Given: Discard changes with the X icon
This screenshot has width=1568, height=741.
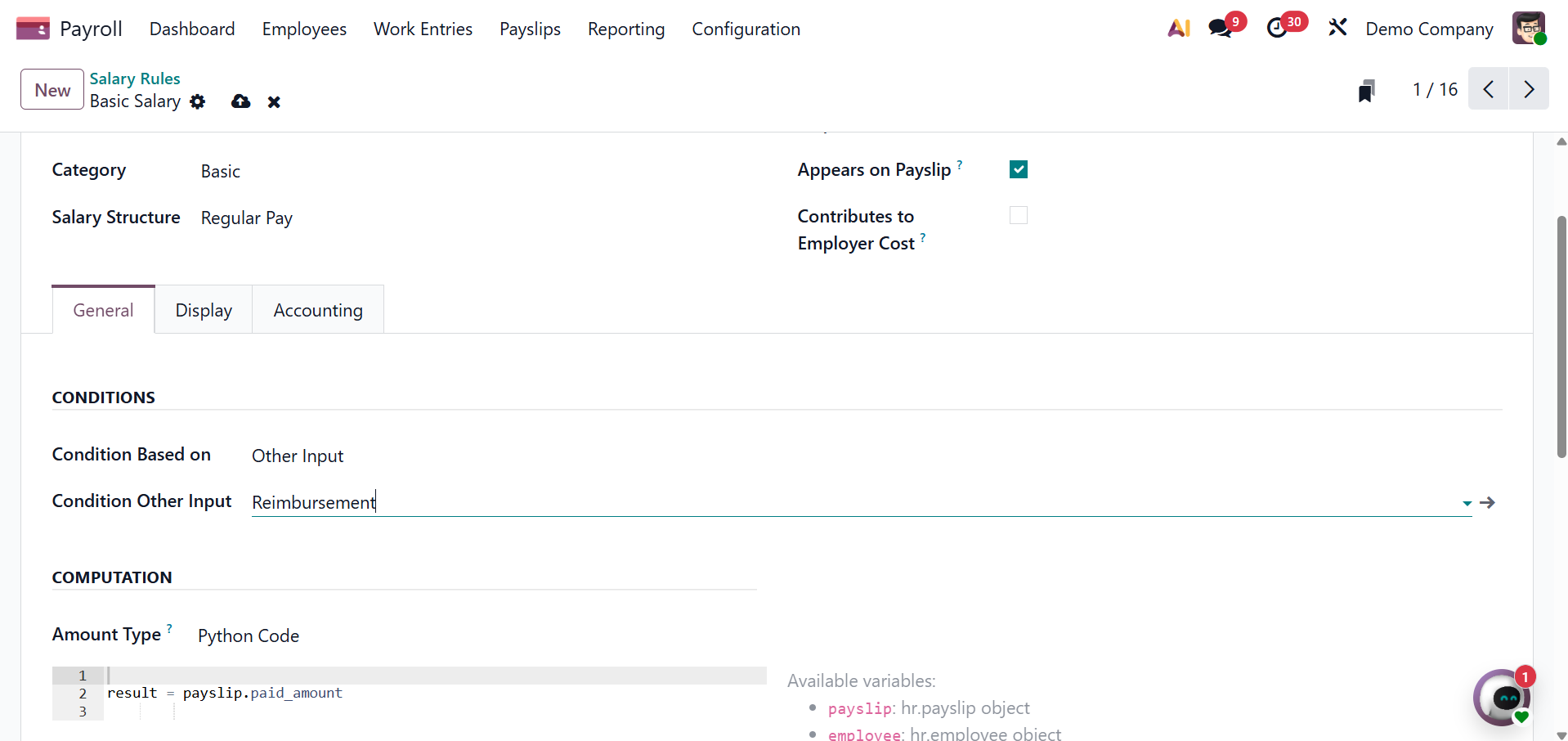Looking at the screenshot, I should pyautogui.click(x=274, y=102).
